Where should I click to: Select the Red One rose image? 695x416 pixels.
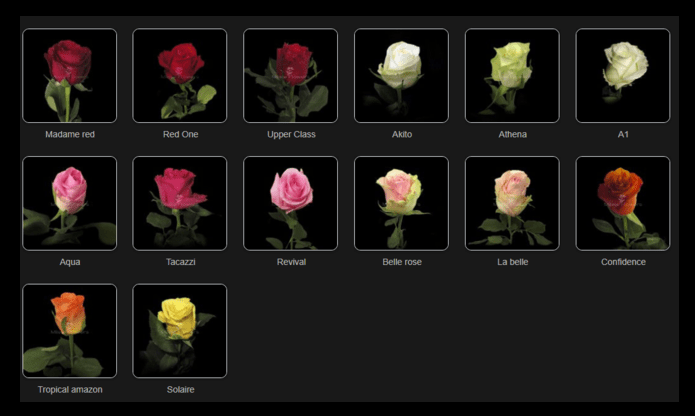180,76
